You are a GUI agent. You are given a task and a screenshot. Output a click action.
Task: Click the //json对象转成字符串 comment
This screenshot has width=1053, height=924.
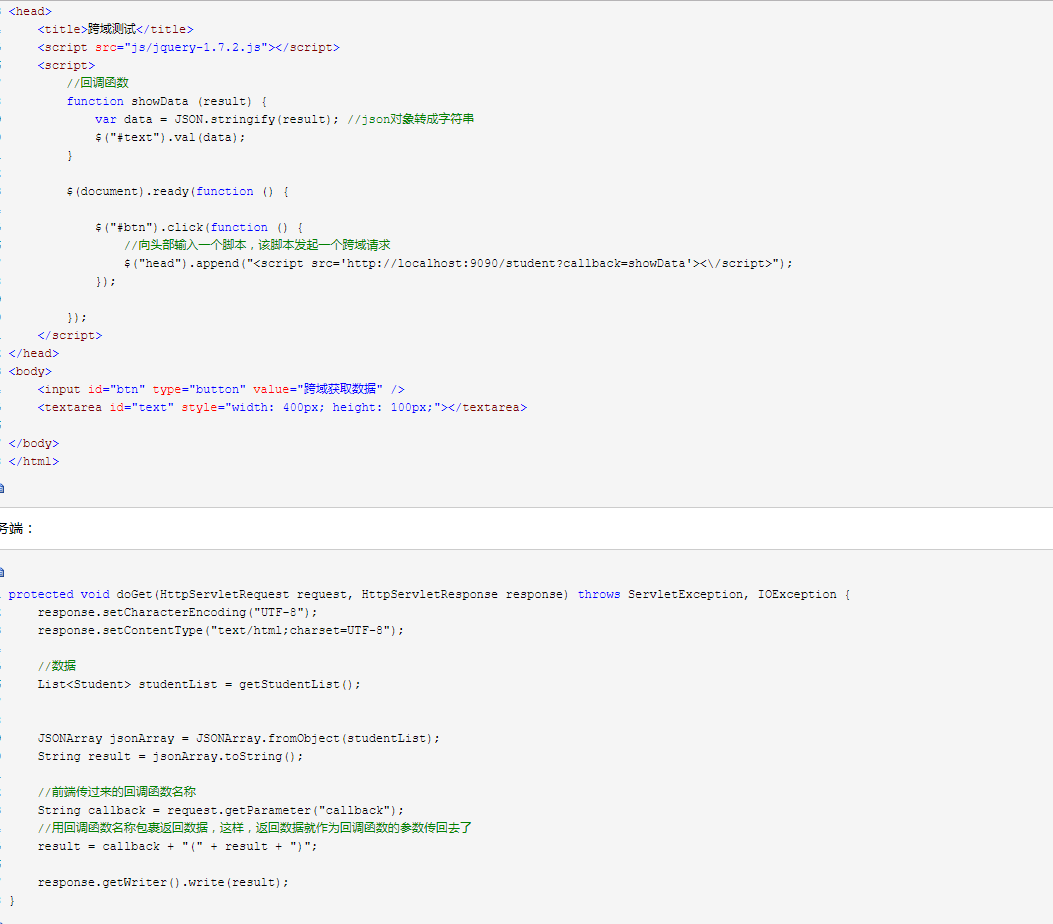(x=411, y=120)
